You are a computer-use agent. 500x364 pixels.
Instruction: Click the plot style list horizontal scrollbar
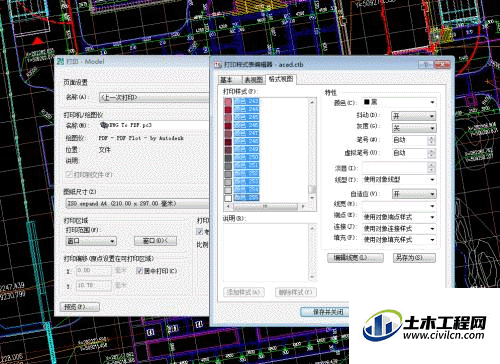(x=265, y=207)
